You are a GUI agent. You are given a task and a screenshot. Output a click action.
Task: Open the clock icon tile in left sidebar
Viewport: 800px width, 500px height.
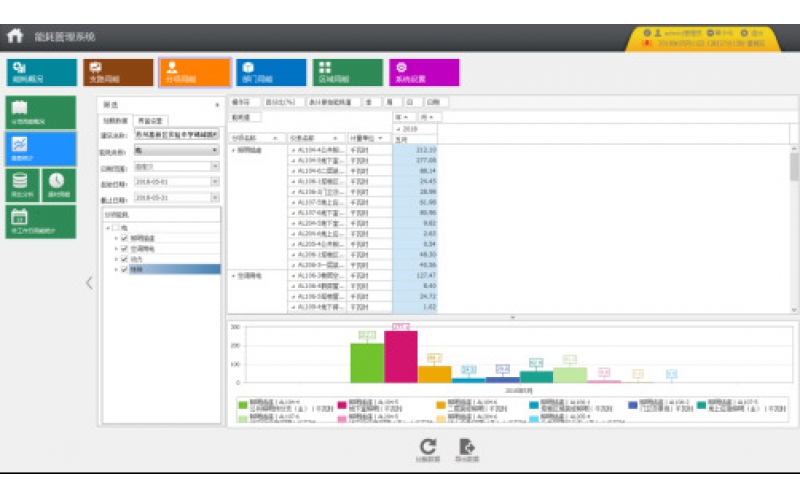tap(57, 184)
